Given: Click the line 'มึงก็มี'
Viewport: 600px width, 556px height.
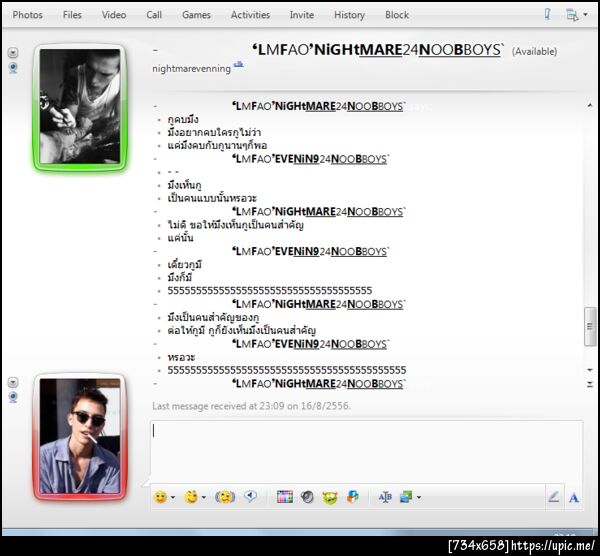Looking at the screenshot, I should [x=179, y=278].
